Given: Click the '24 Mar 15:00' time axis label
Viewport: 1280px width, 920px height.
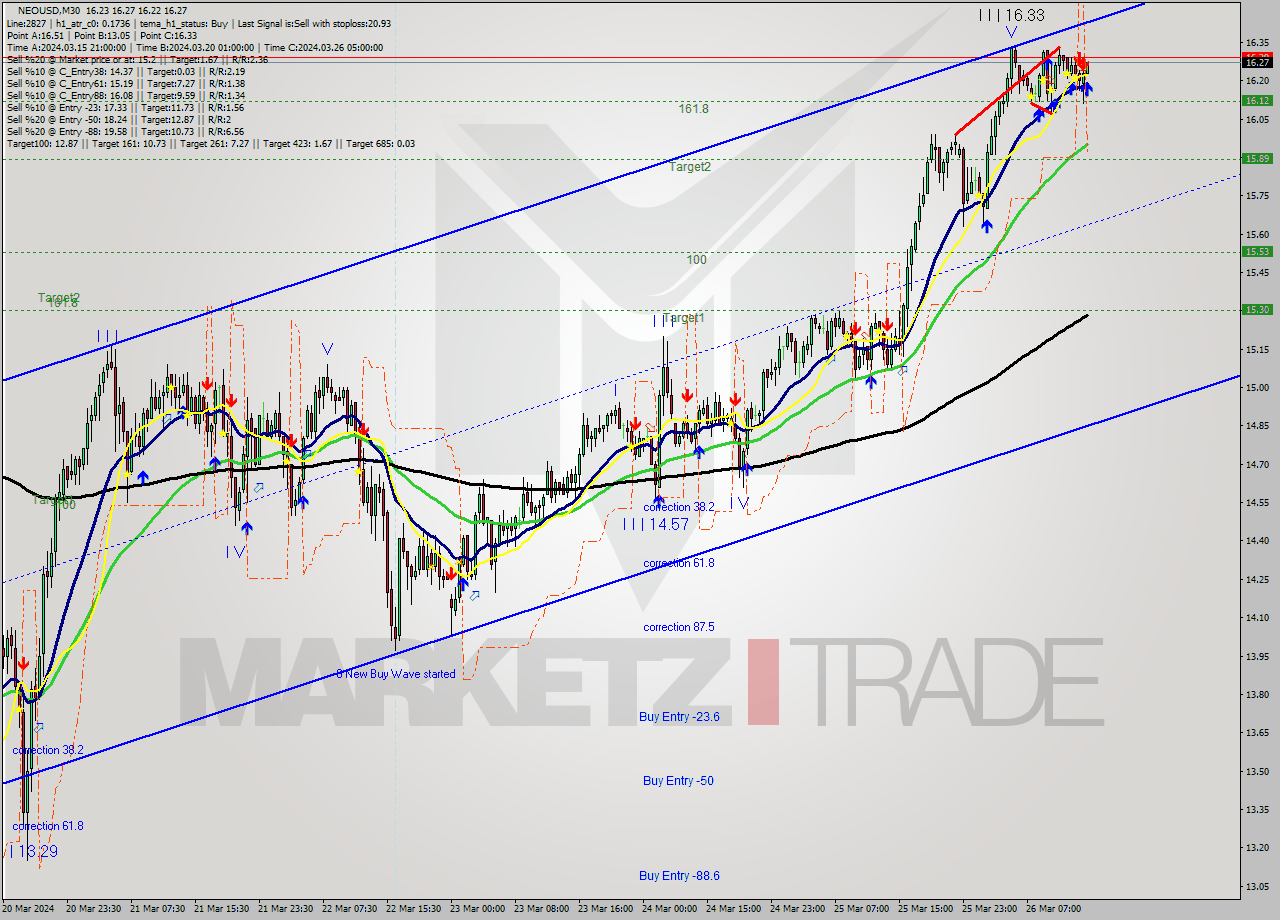Looking at the screenshot, I should 733,908.
